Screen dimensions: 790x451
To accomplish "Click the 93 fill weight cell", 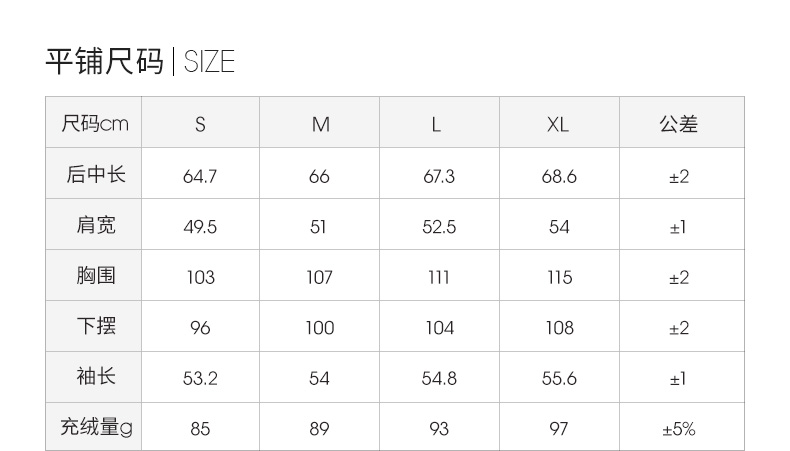I will tap(439, 429).
